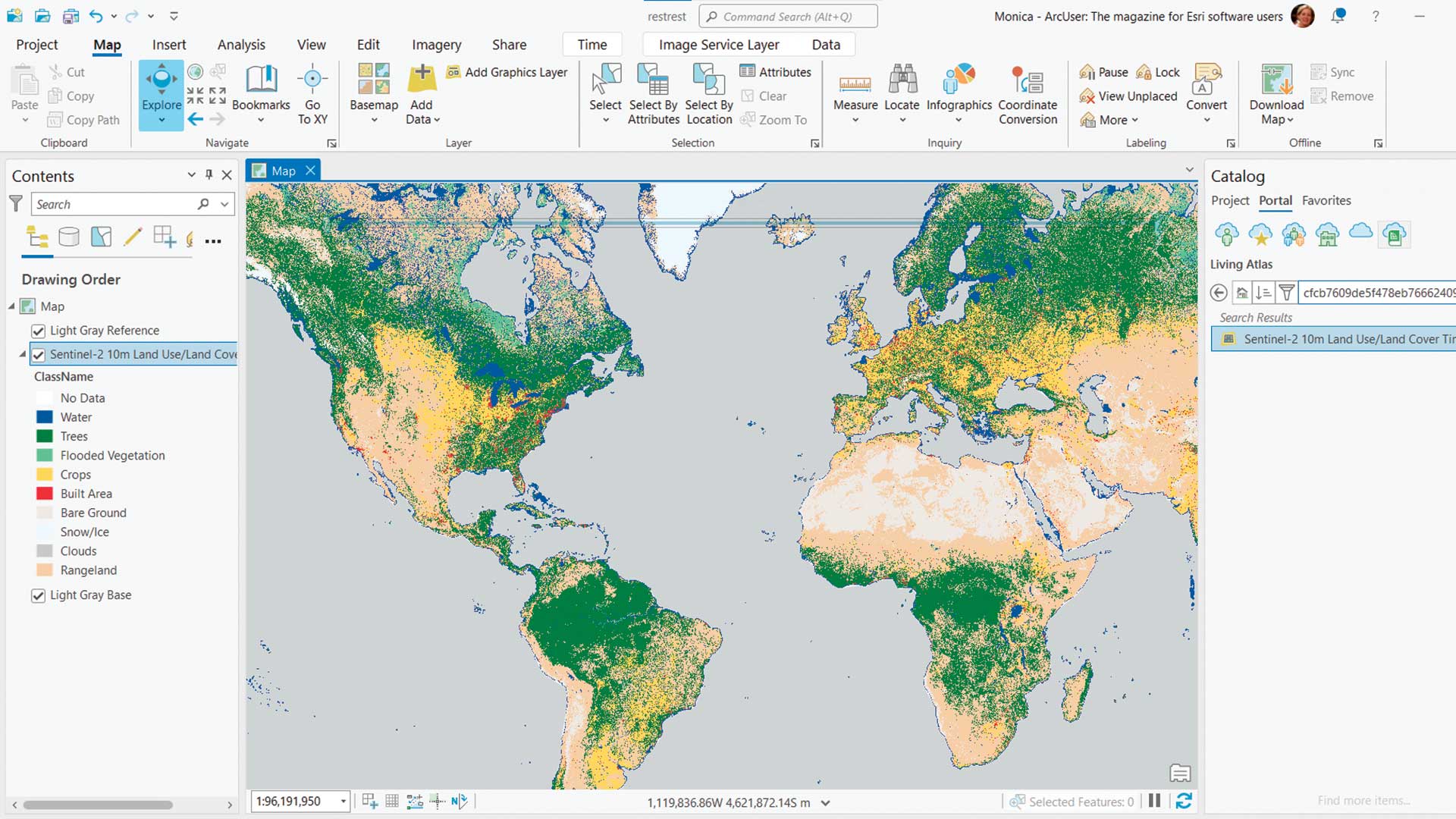Click the Add Graphics Layer button
1456x819 pixels.
[x=507, y=72]
